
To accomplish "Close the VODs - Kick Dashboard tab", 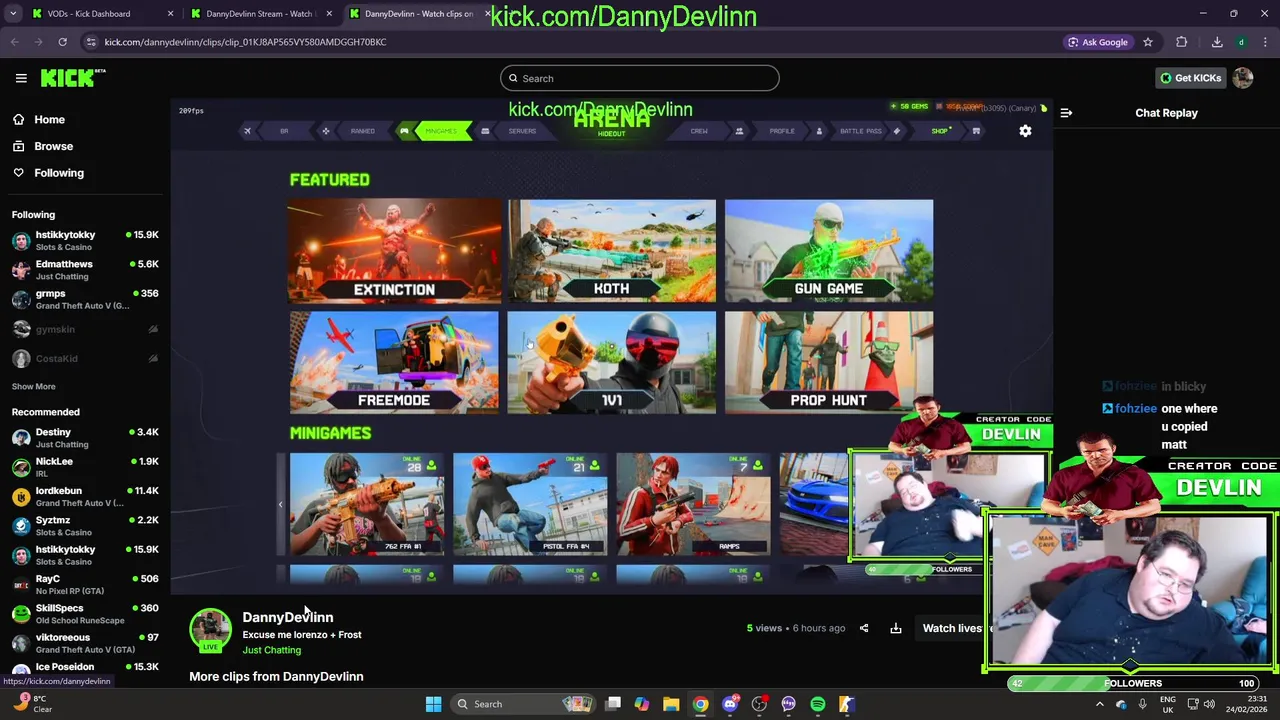I will (x=170, y=14).
